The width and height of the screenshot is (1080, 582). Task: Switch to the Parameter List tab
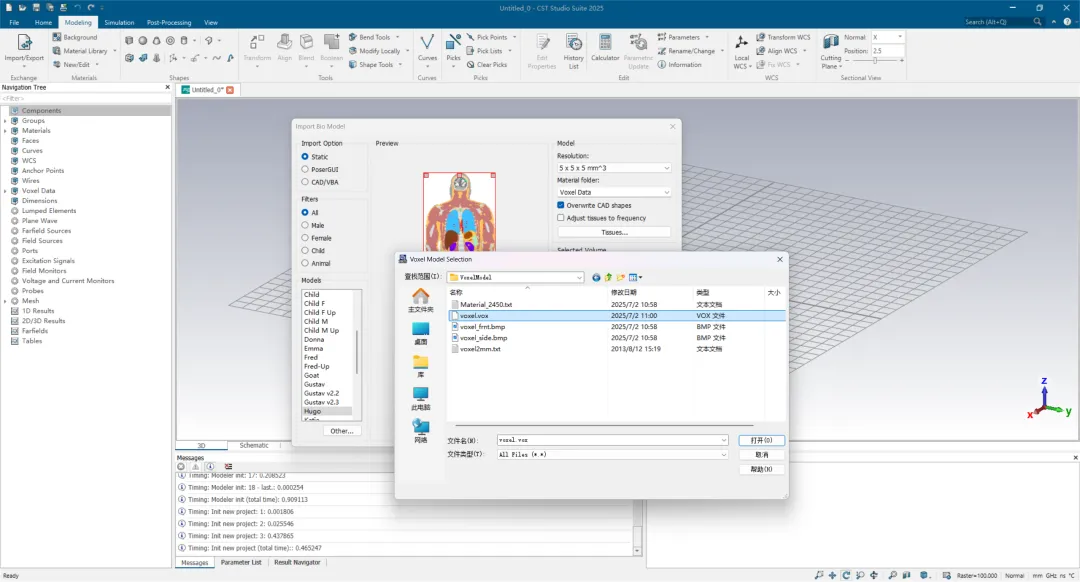[x=241, y=563]
